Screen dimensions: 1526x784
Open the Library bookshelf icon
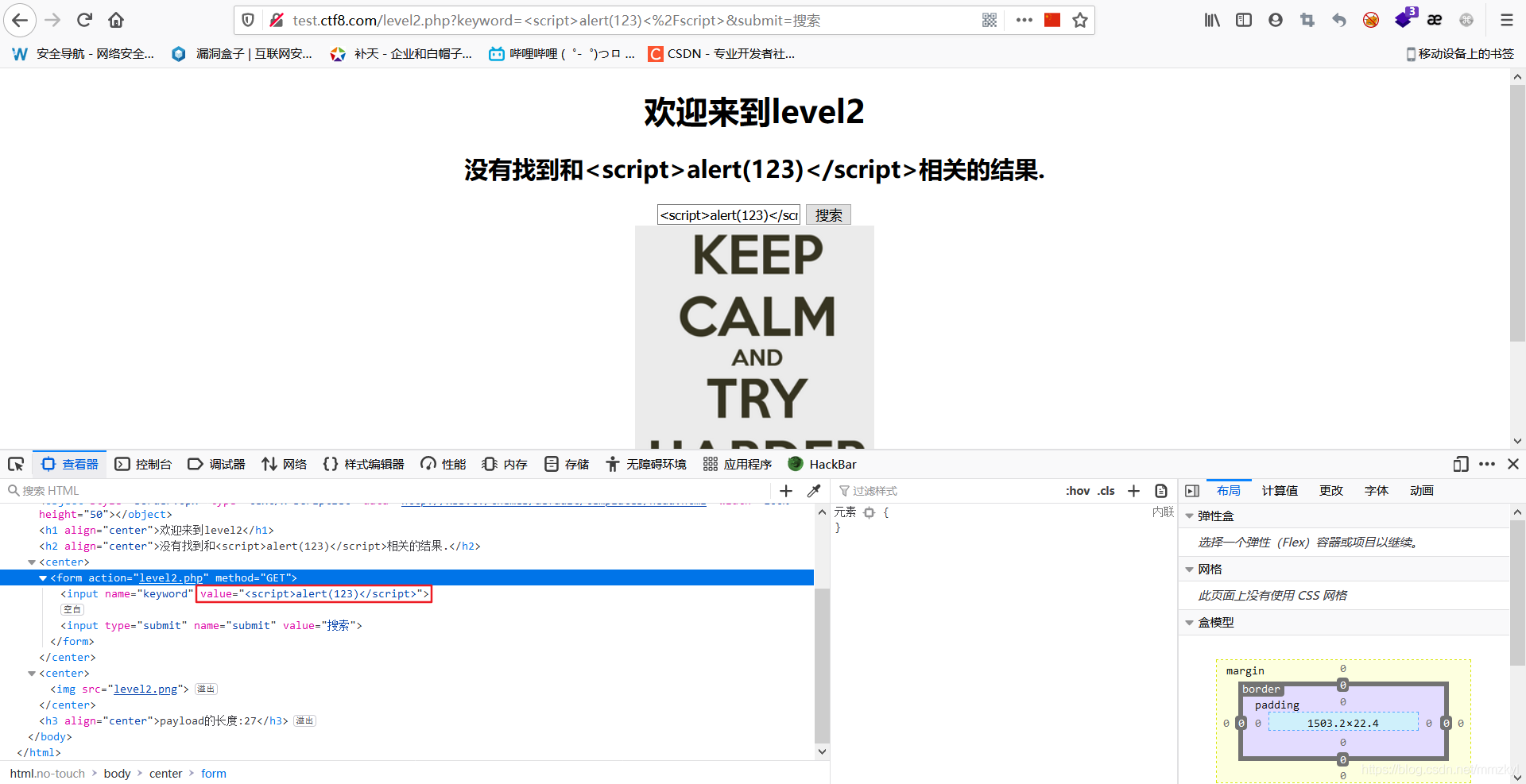tap(1212, 20)
